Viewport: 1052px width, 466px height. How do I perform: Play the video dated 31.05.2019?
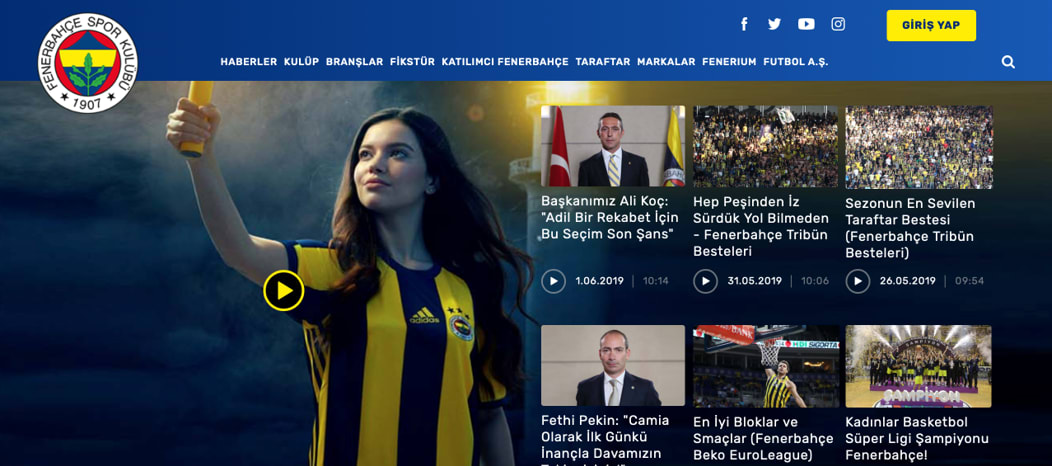click(705, 281)
